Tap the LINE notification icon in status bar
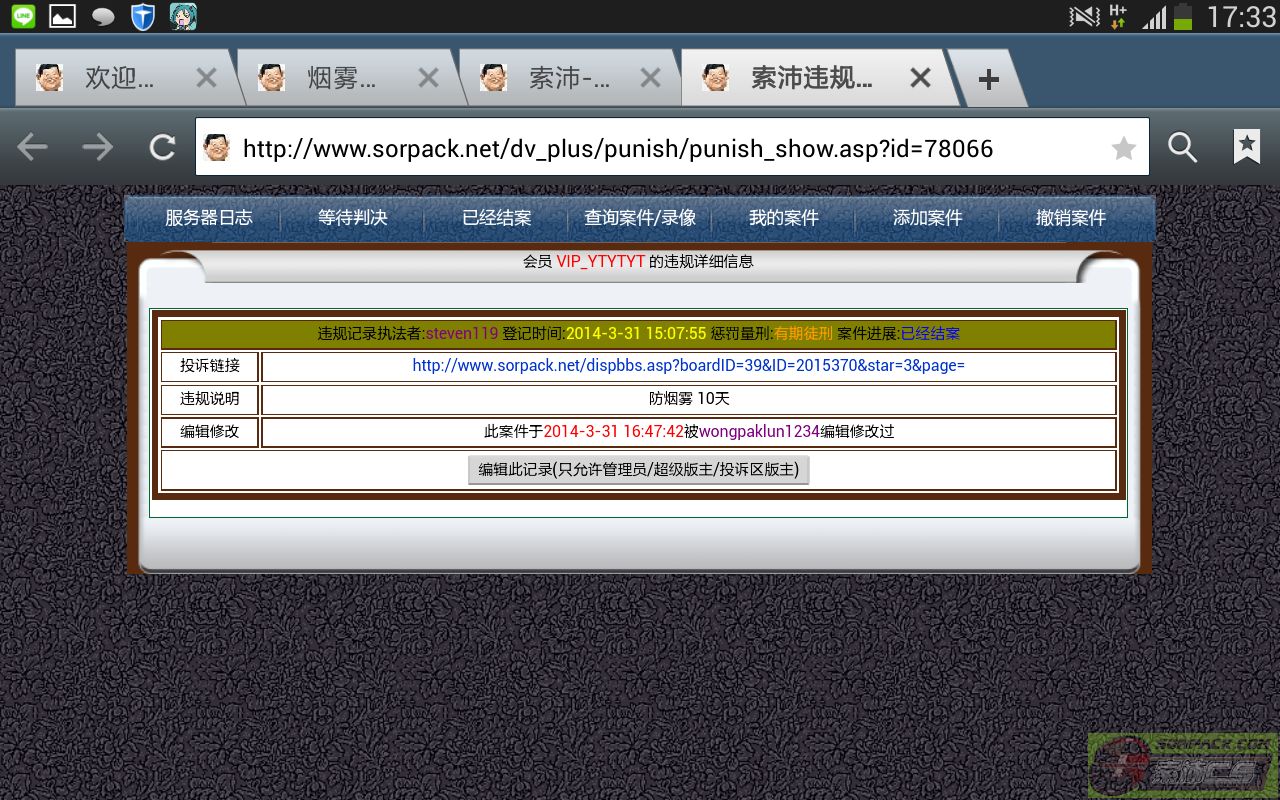1280x800 pixels. point(22,16)
